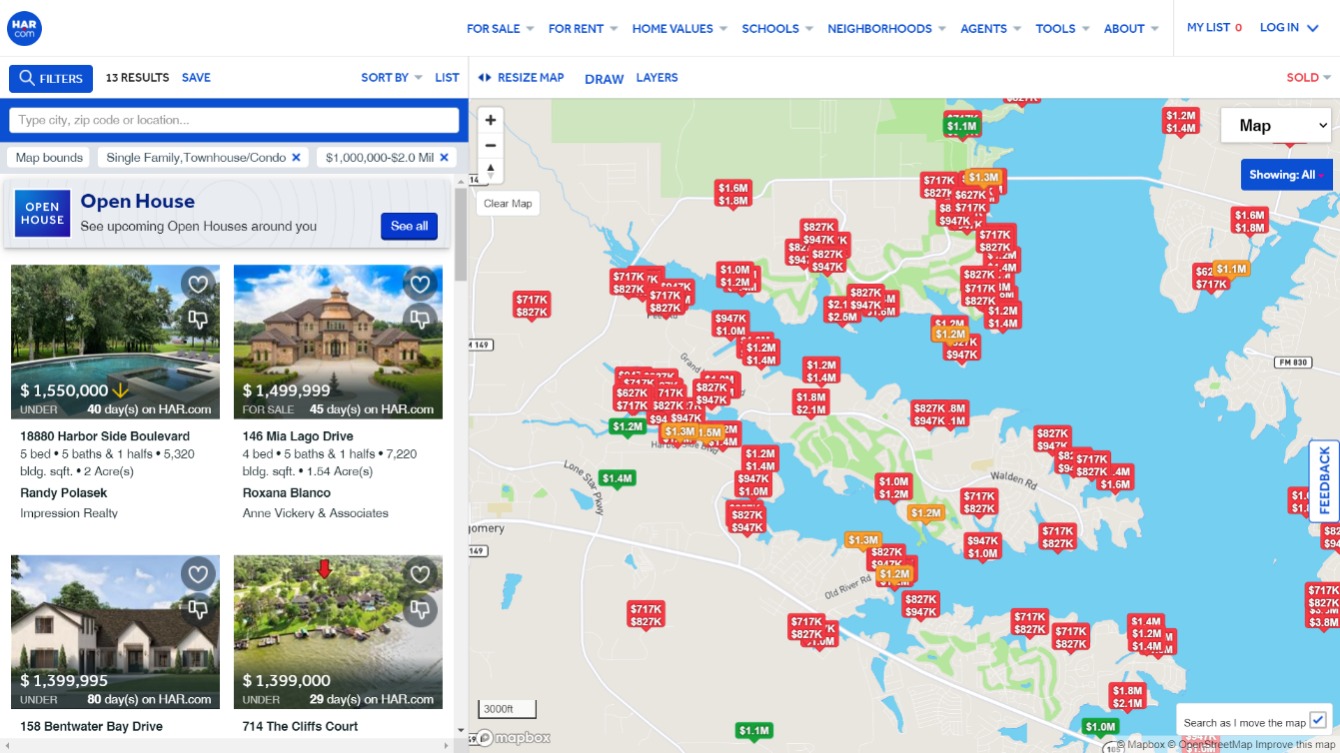Open 18880 Harbor Side Boulevard address link

(105, 436)
